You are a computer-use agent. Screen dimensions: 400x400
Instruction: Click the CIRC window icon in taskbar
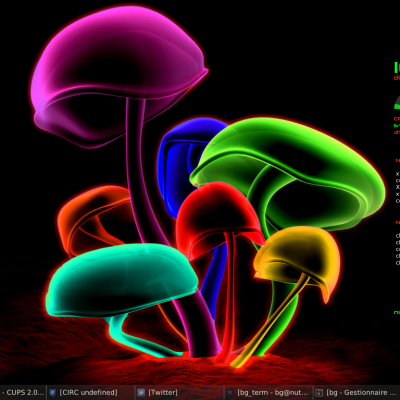[52, 393]
